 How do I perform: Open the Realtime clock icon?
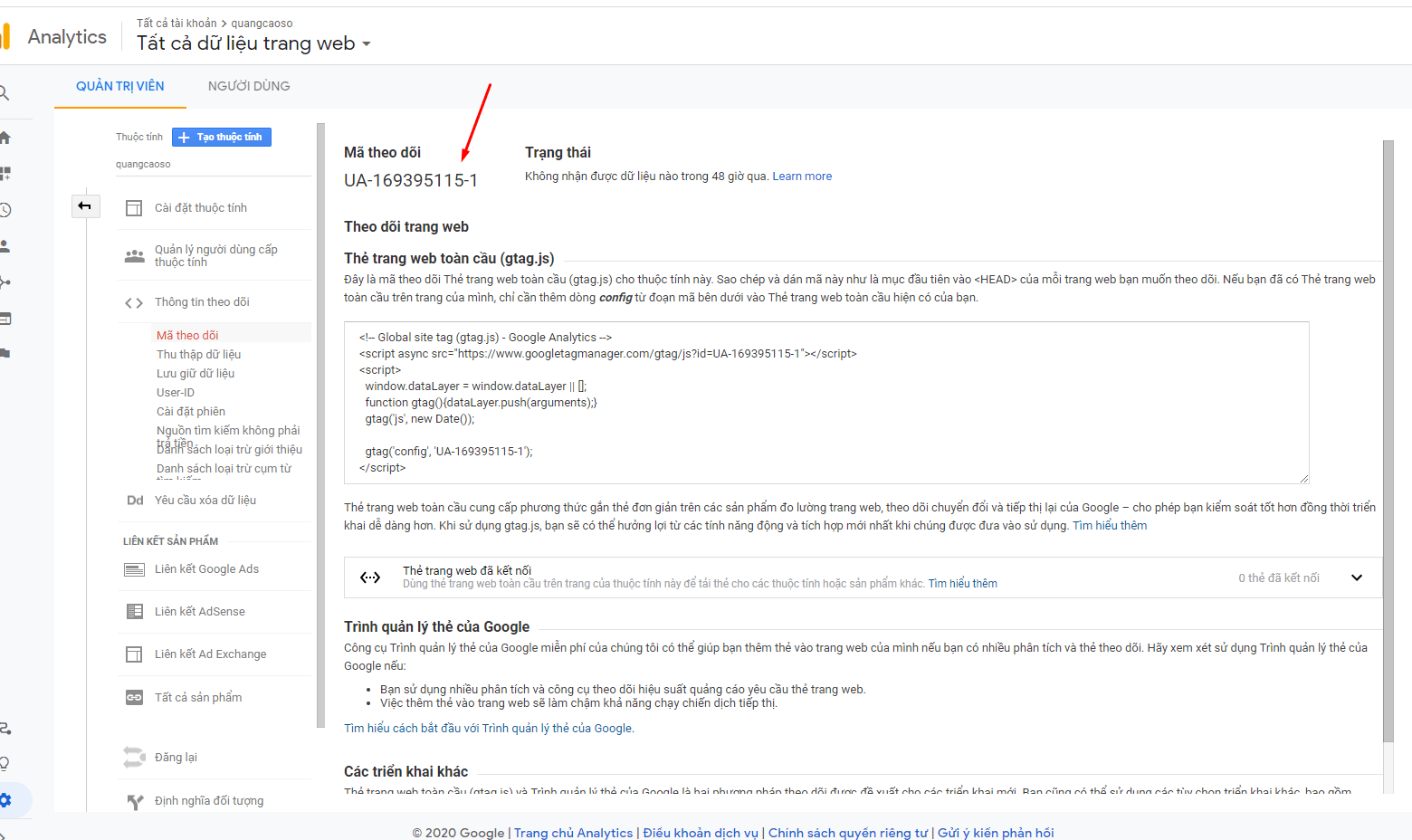[x=5, y=210]
